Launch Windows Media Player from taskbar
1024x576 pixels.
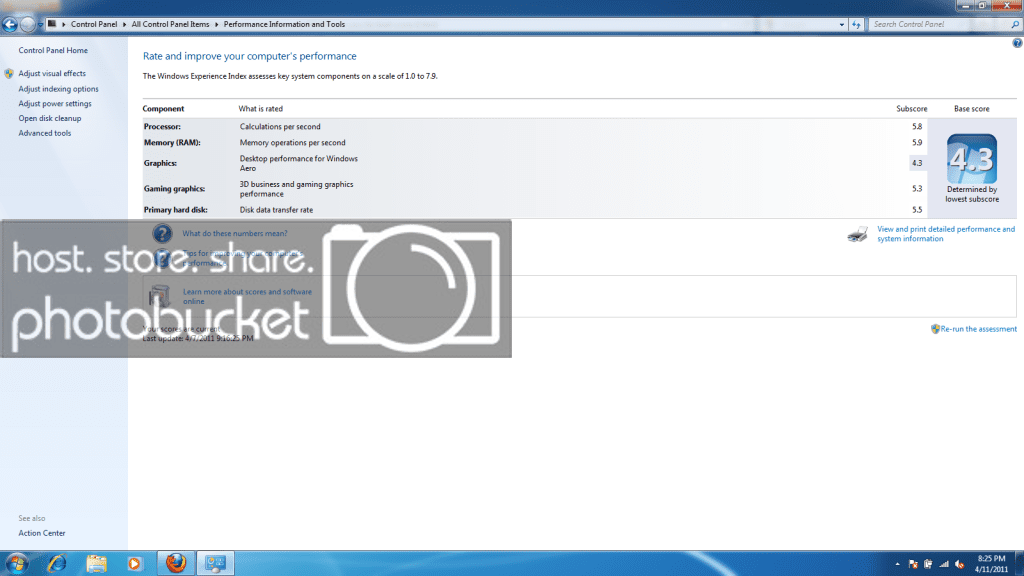[x=135, y=563]
